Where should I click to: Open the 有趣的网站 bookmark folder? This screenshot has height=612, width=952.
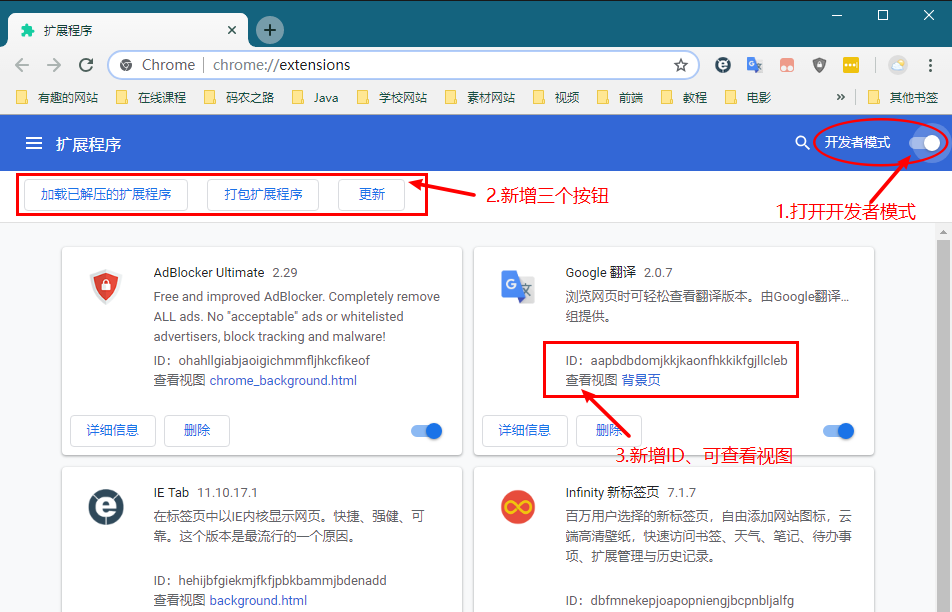tap(56, 98)
